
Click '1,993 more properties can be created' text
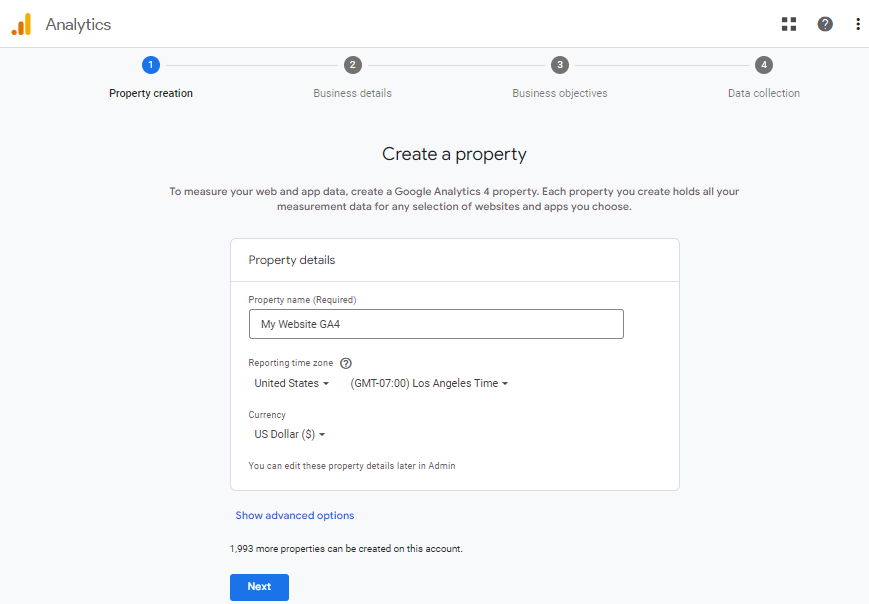346,549
